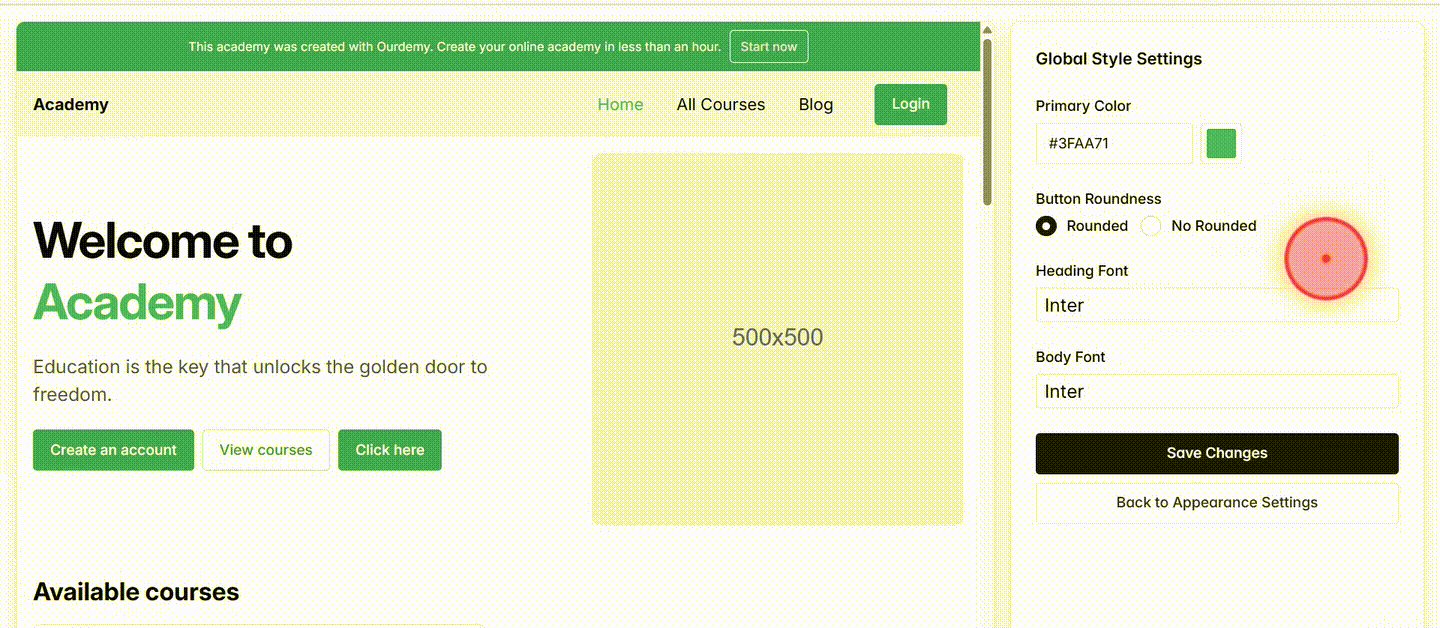The height and width of the screenshot is (628, 1440).
Task: Click the Start now banner button
Action: [x=768, y=46]
